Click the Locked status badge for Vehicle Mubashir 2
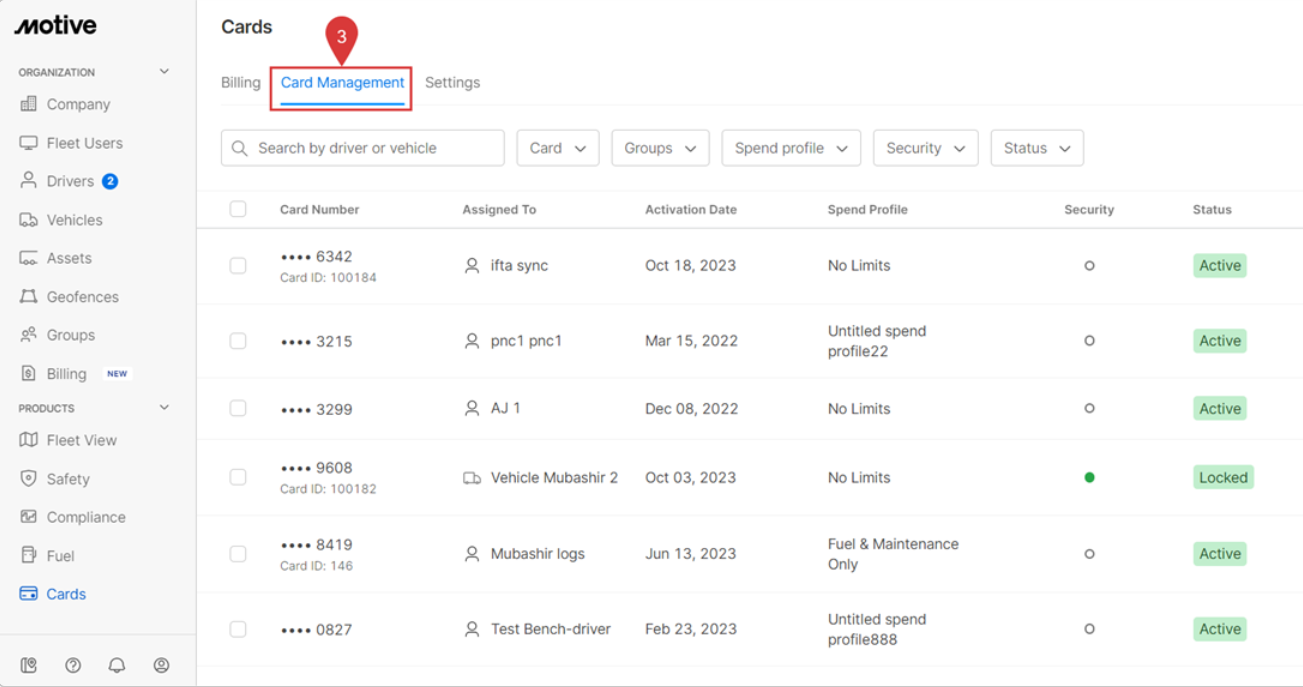 click(x=1222, y=478)
